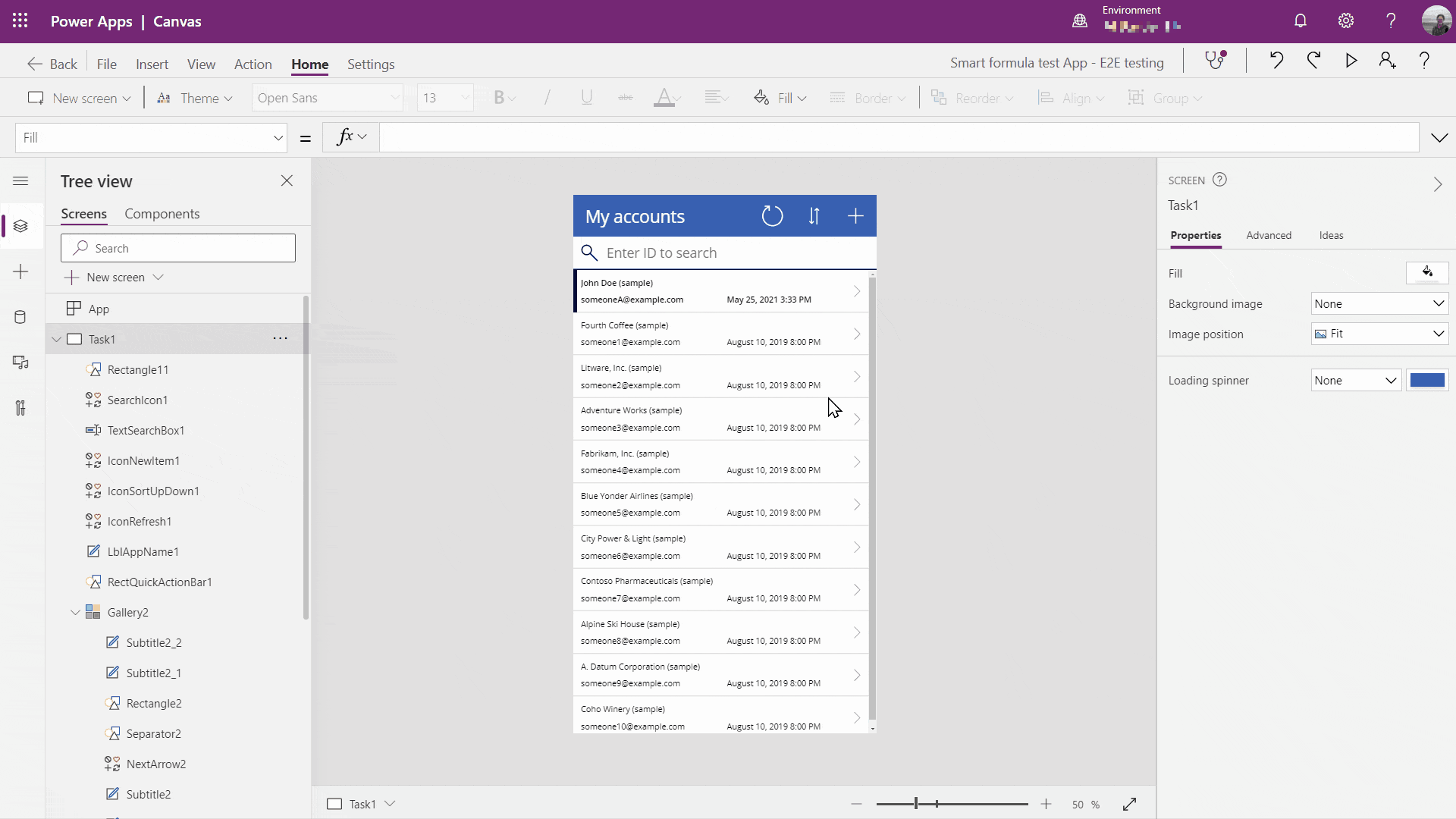Open the Insert menu
Screen dimensions: 1456x819
point(152,64)
